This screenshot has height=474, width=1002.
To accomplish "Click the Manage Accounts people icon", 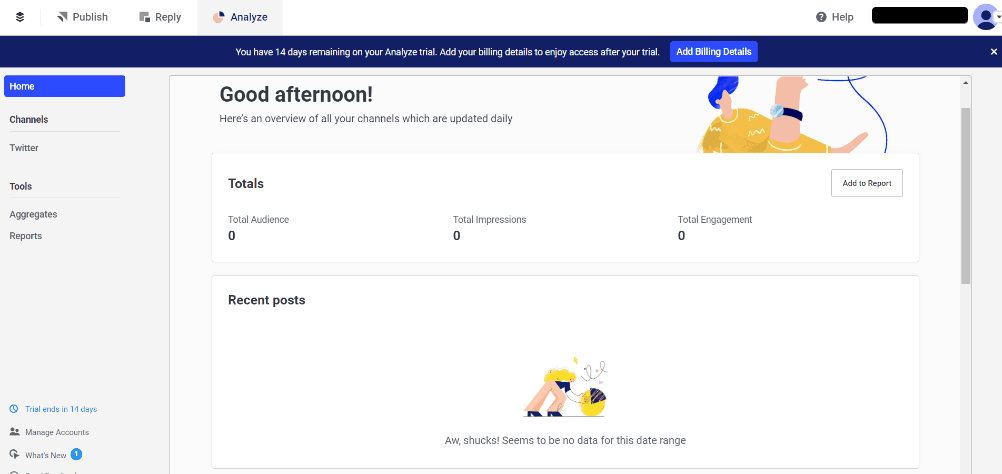I will tap(14, 432).
